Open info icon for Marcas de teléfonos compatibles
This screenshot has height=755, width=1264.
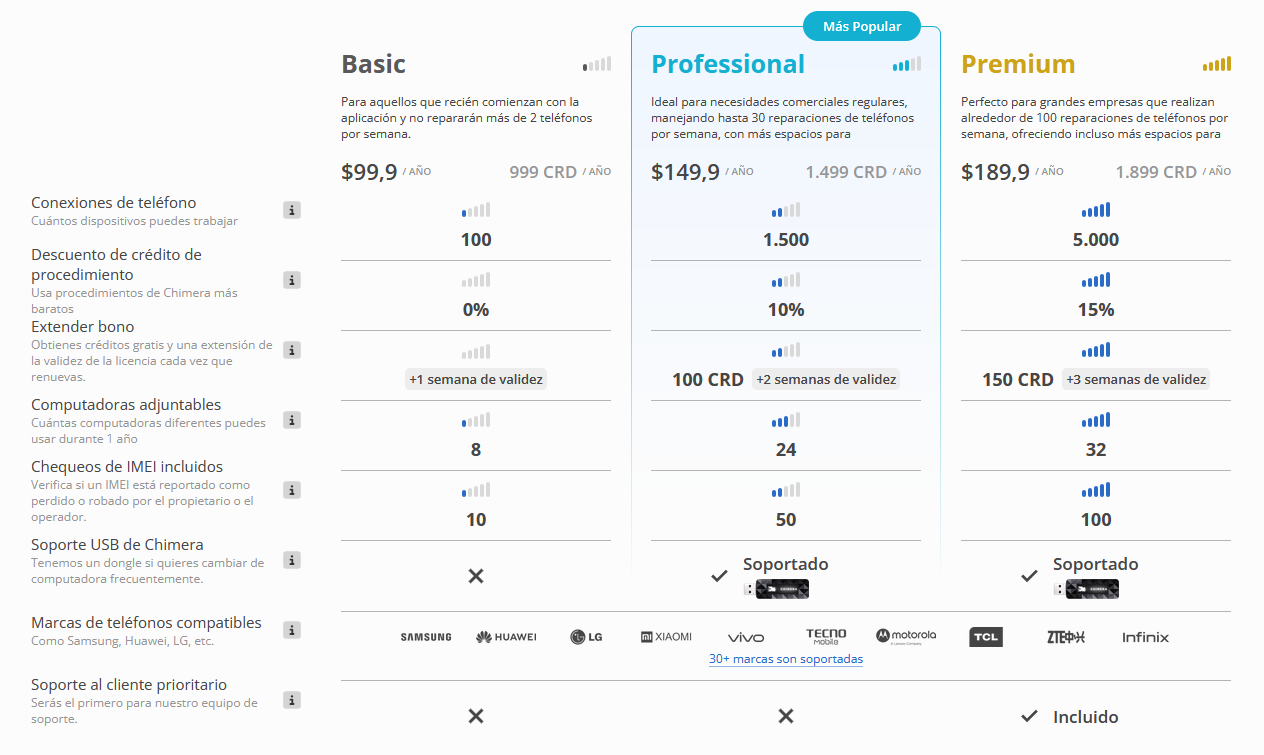[292, 630]
